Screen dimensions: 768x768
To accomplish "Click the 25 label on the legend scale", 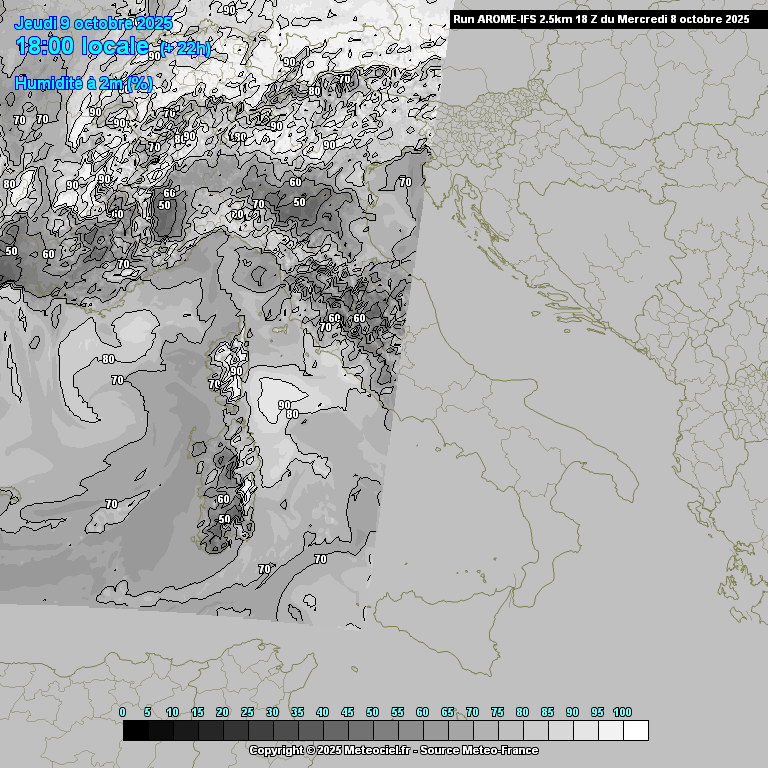I will tap(247, 712).
